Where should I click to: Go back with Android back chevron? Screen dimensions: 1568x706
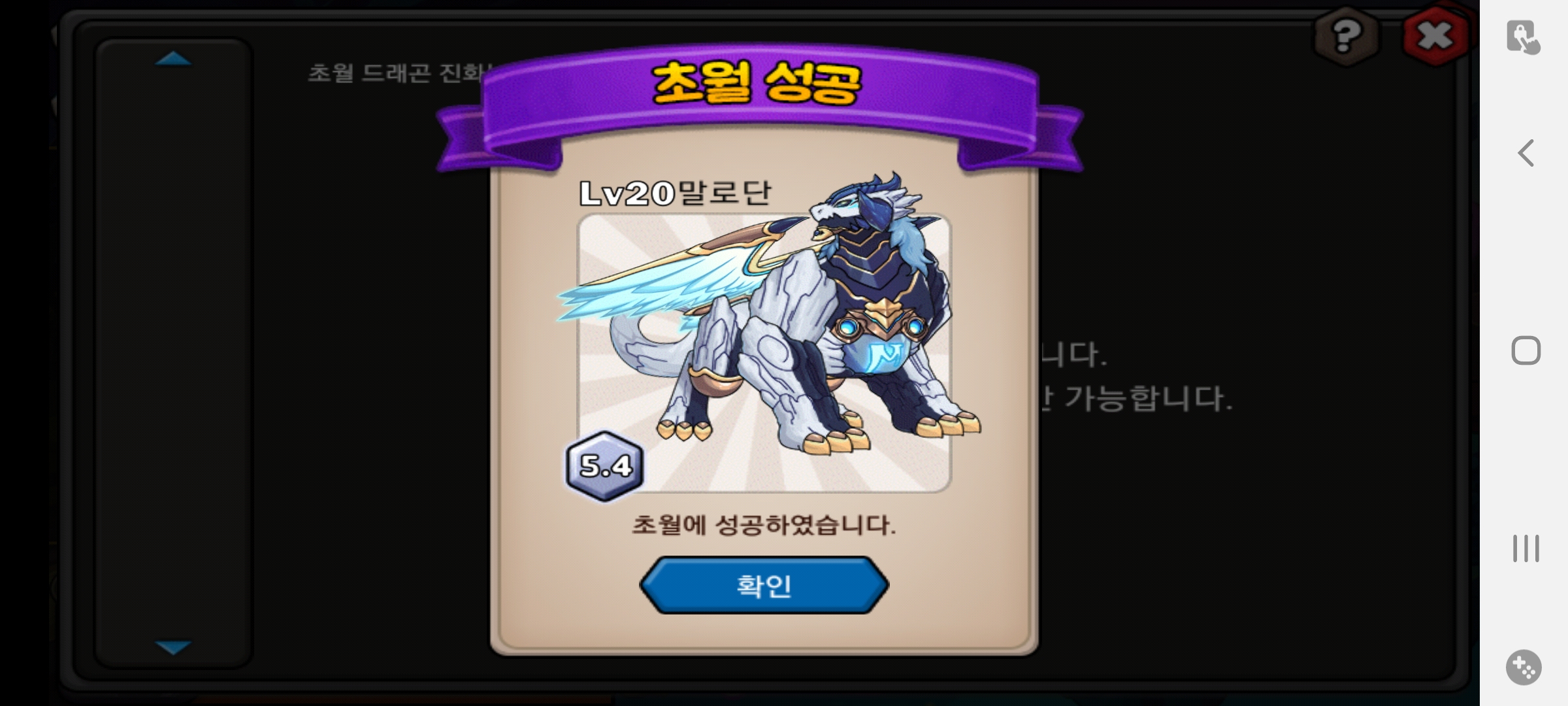coord(1526,154)
